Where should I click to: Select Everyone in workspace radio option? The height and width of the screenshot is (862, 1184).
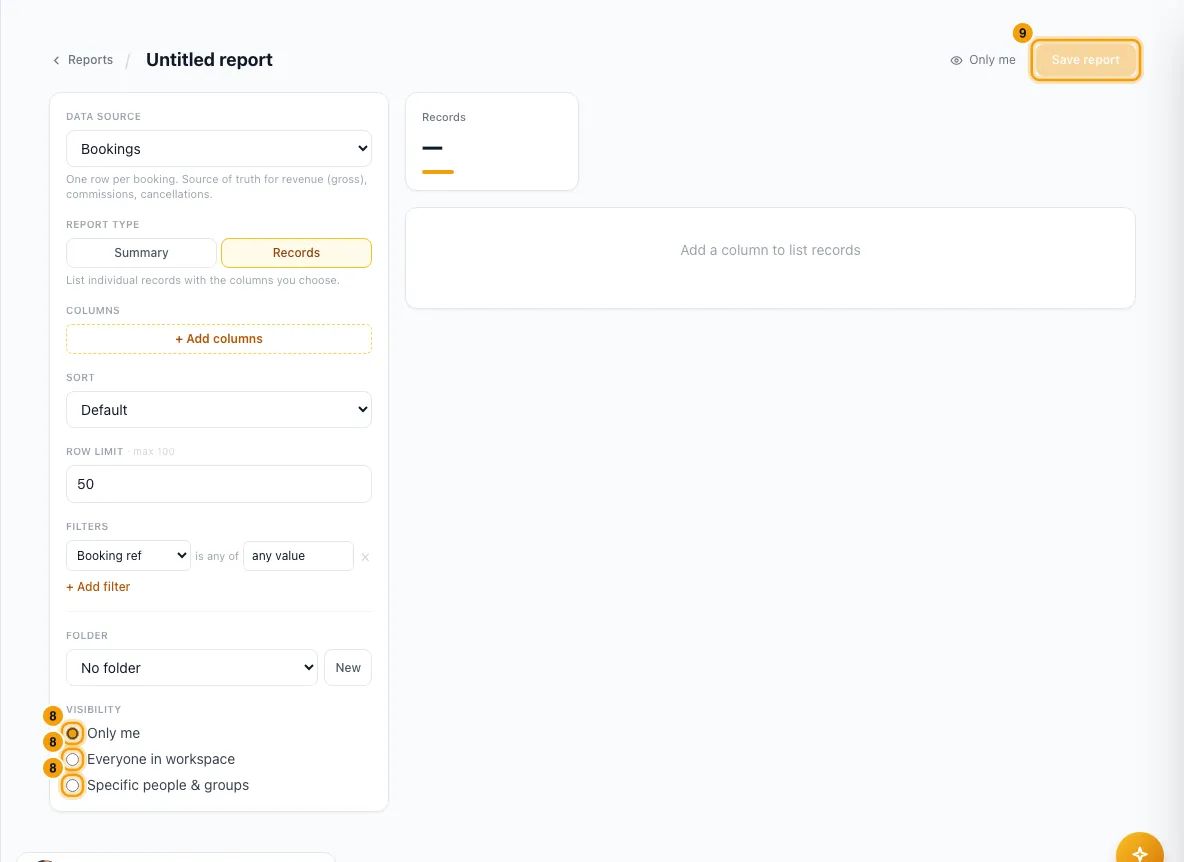(72, 759)
